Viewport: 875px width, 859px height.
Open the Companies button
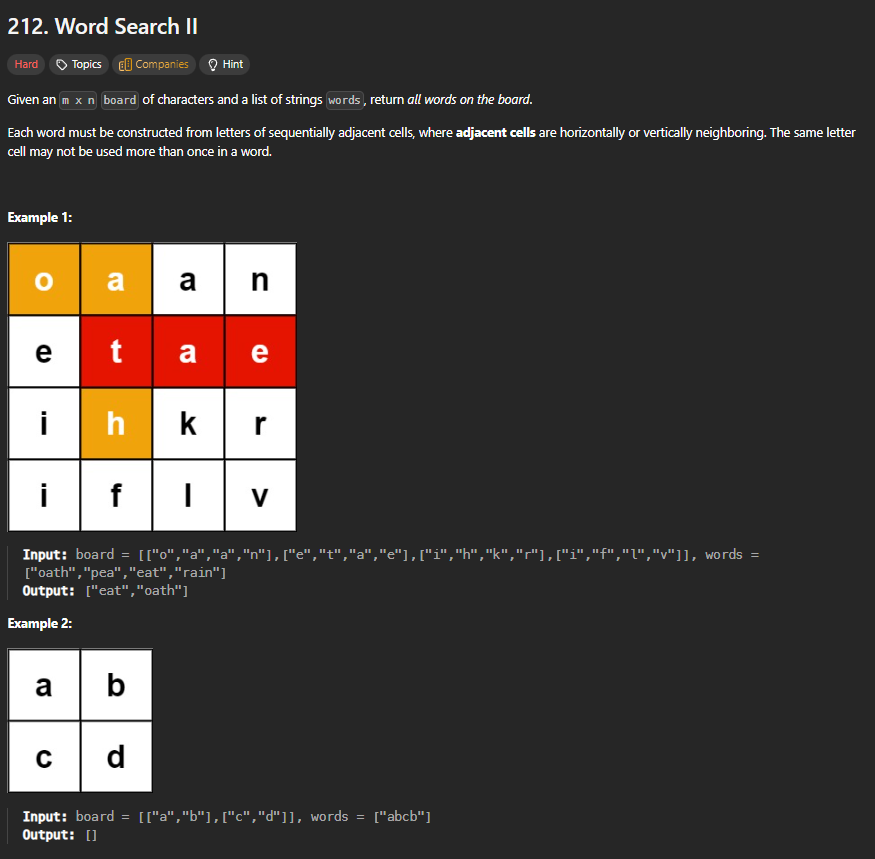[x=153, y=64]
